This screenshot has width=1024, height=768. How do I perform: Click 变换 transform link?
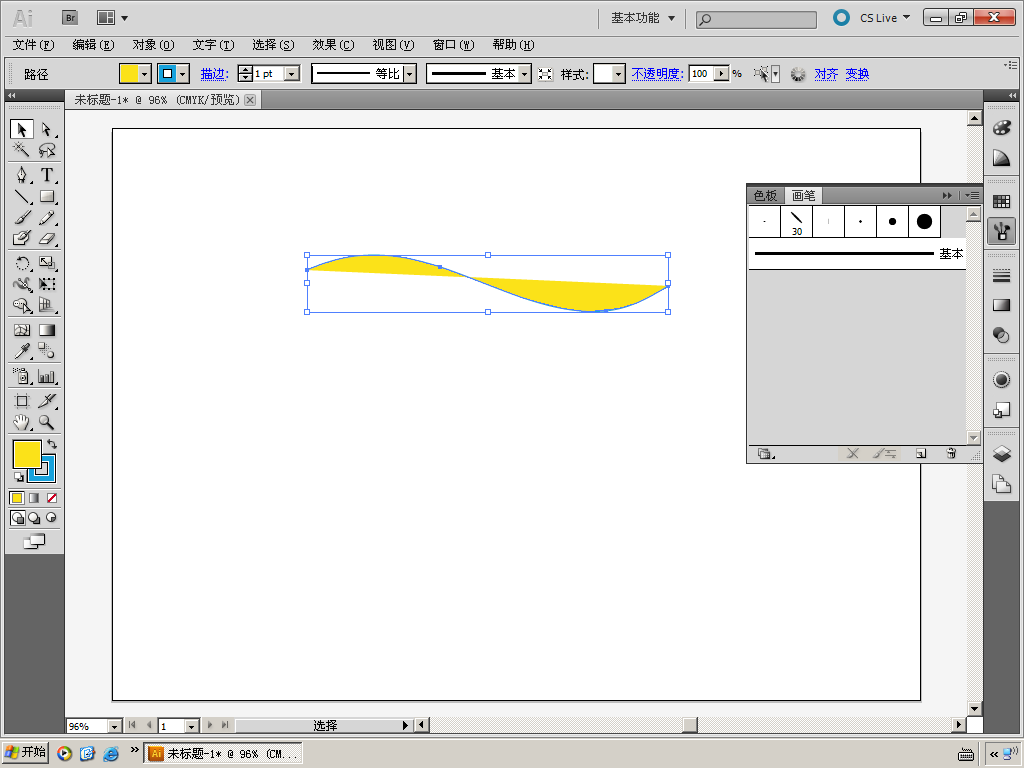click(857, 74)
